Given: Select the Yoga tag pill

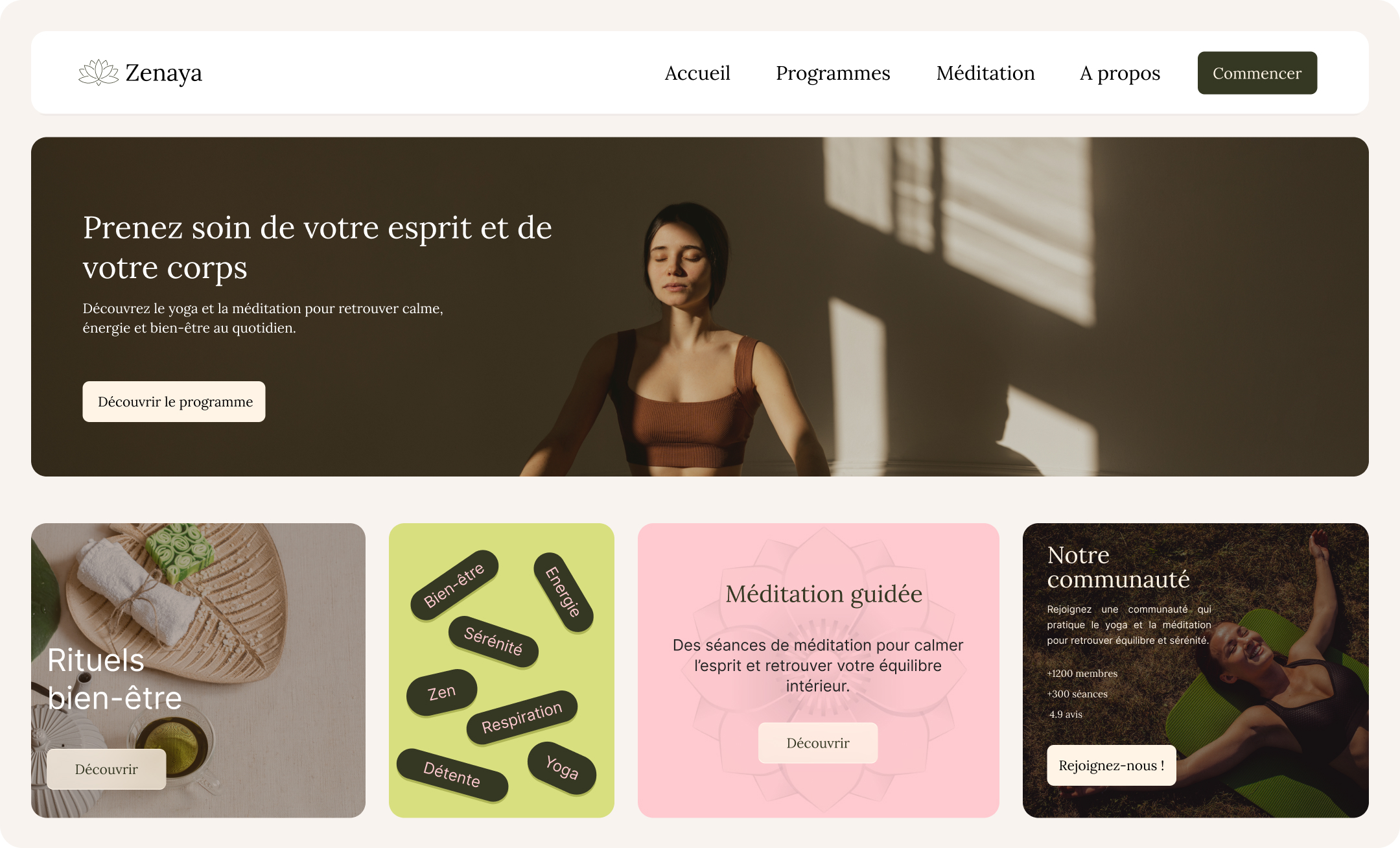Looking at the screenshot, I should click(562, 768).
